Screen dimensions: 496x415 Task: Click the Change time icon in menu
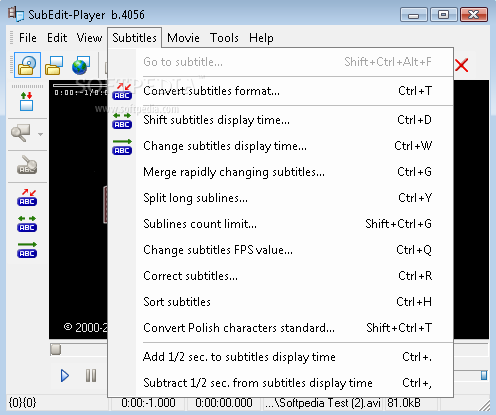(122, 146)
